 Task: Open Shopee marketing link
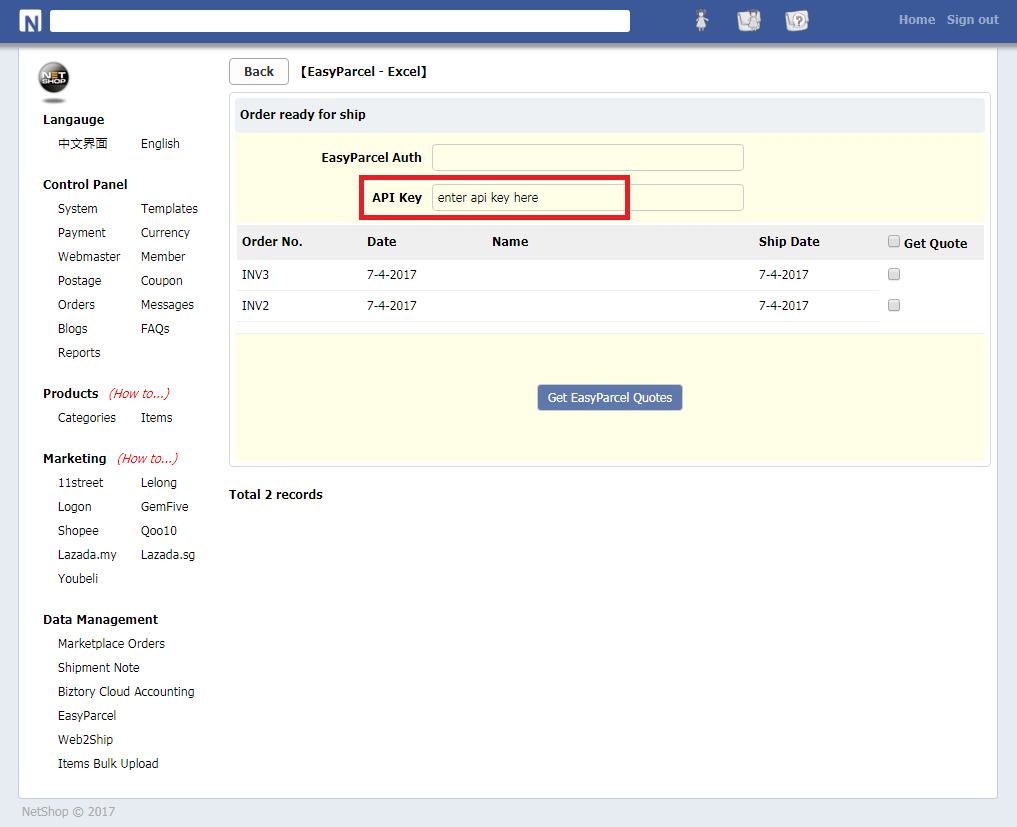click(x=78, y=530)
